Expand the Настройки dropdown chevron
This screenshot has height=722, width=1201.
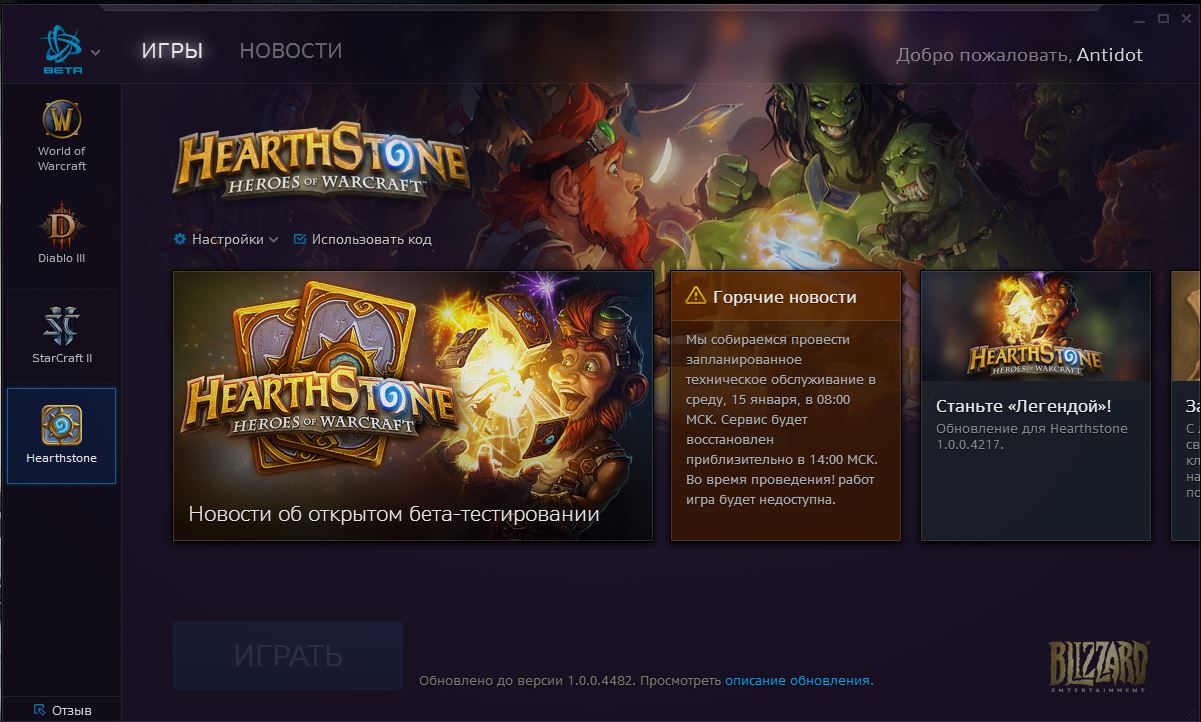273,240
